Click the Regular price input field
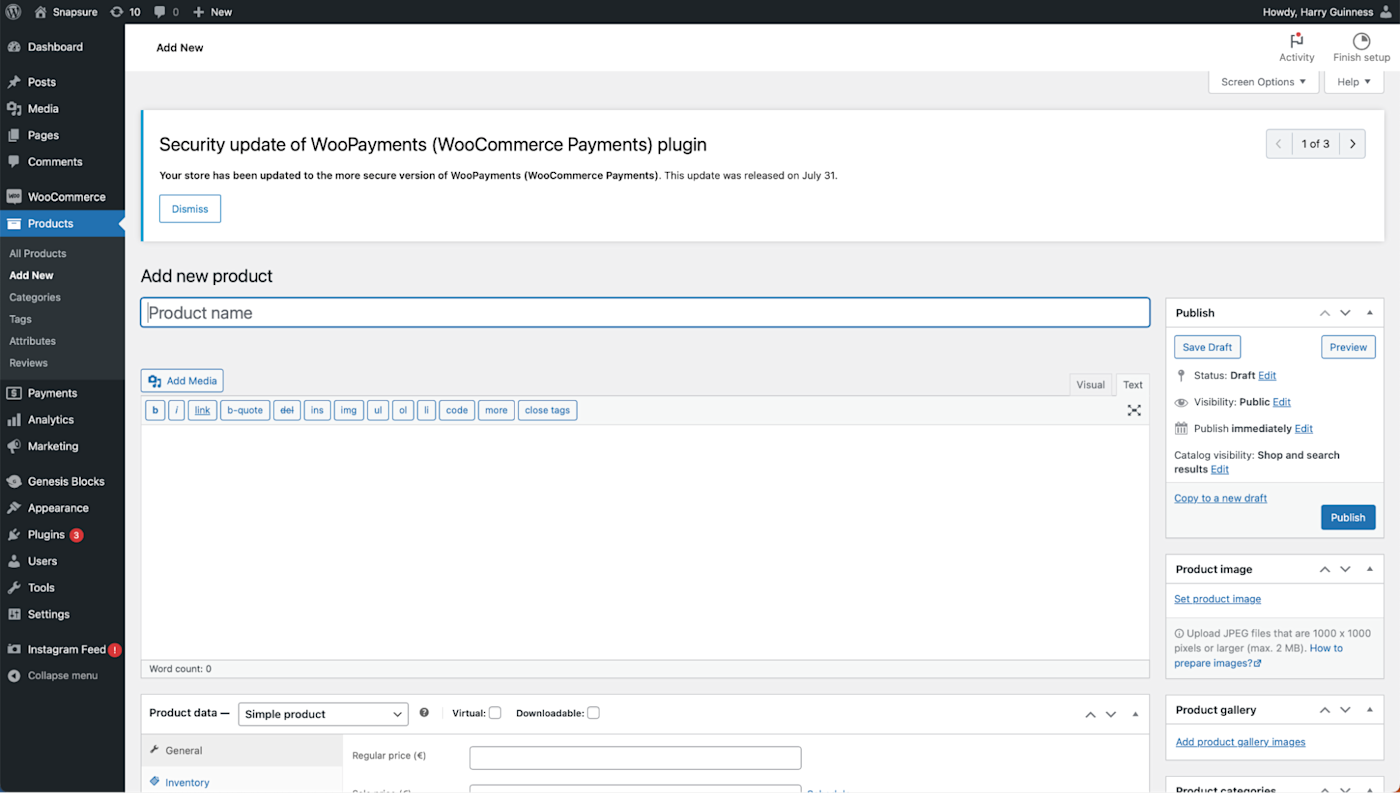The width and height of the screenshot is (1400, 793). [635, 758]
